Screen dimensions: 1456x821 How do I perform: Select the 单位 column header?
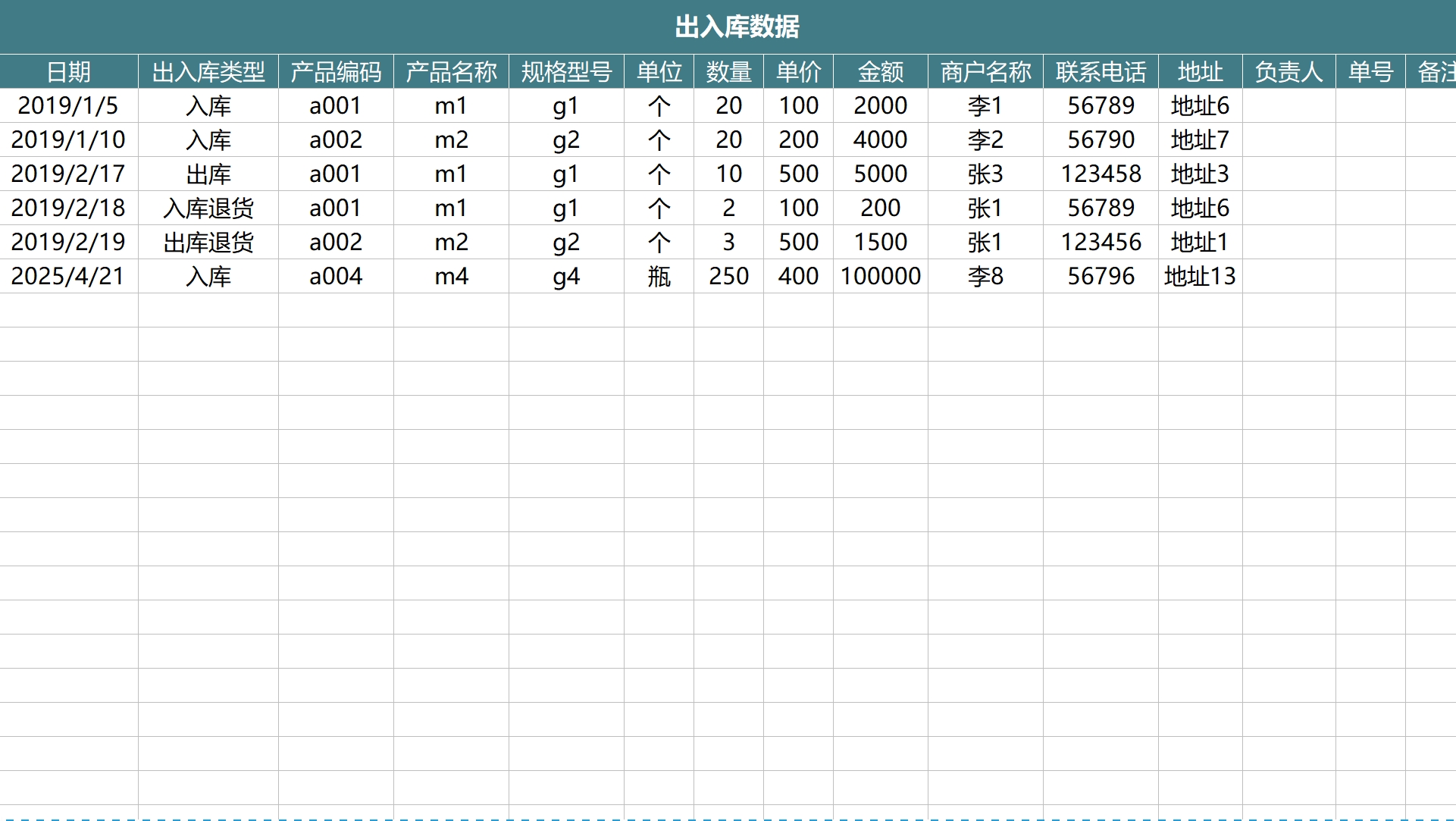coord(659,72)
